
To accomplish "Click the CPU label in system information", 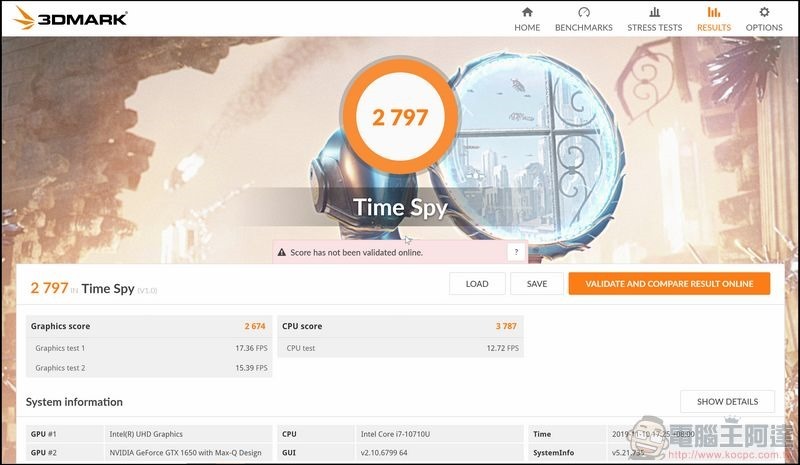I will (x=289, y=434).
